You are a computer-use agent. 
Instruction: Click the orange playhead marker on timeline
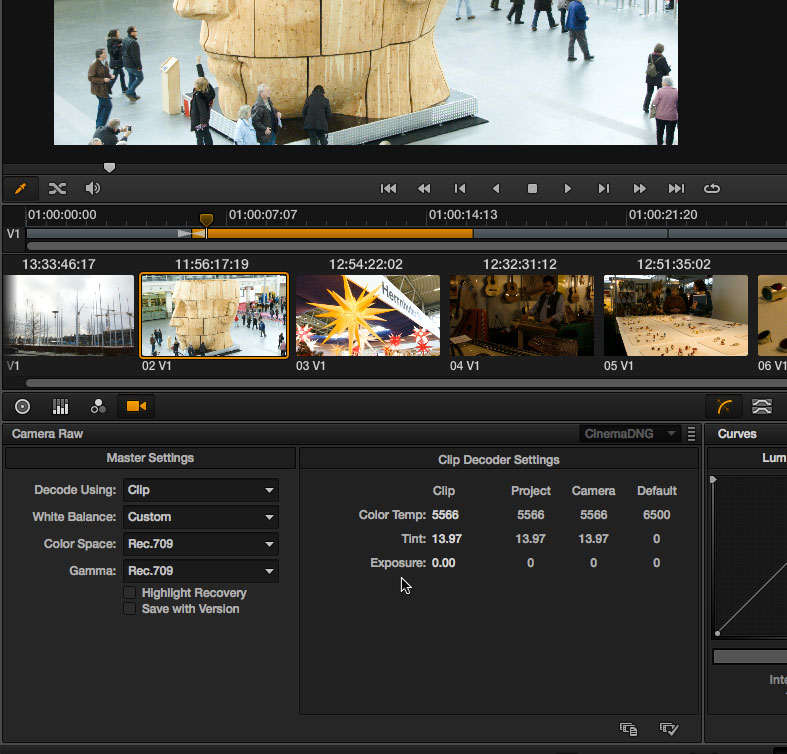point(206,220)
